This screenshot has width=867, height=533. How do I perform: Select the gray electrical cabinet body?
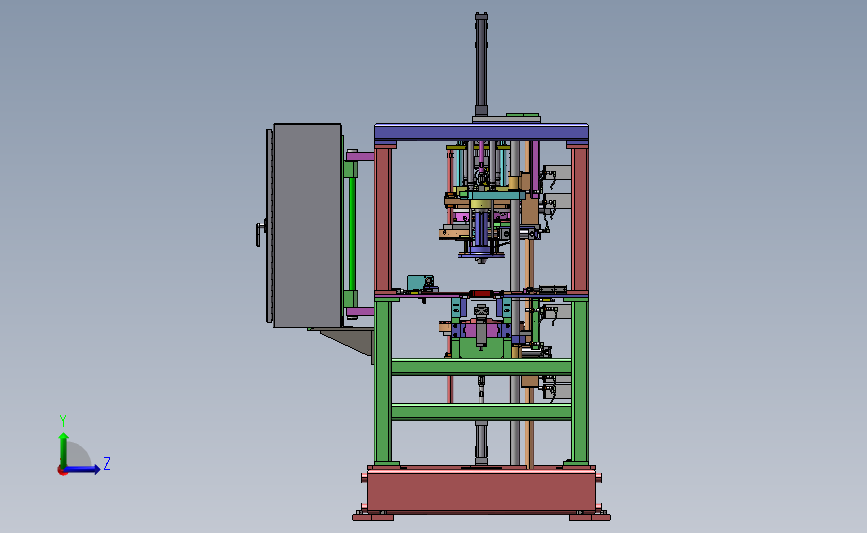pos(307,225)
